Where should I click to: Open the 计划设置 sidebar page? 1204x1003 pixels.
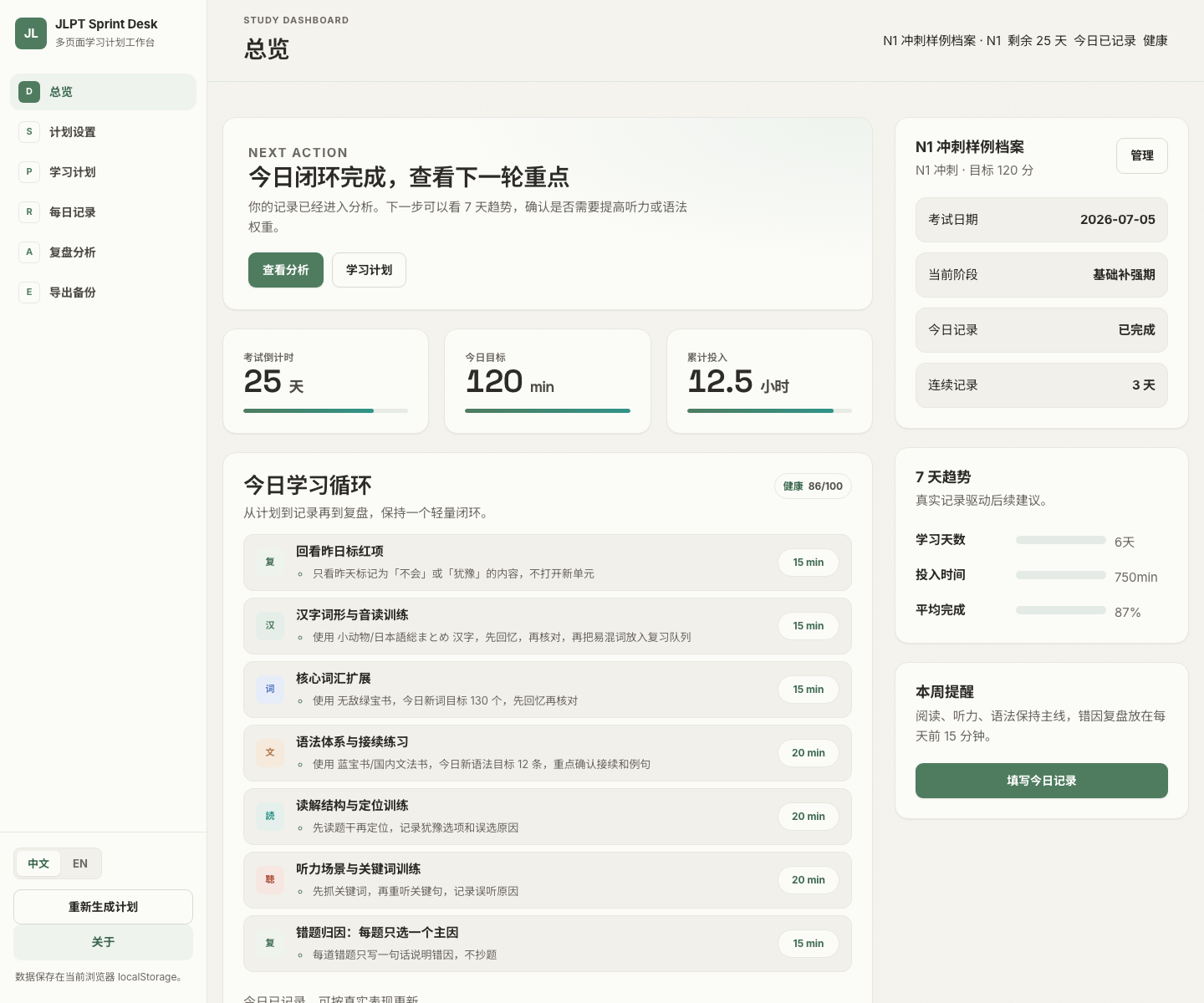(x=103, y=132)
